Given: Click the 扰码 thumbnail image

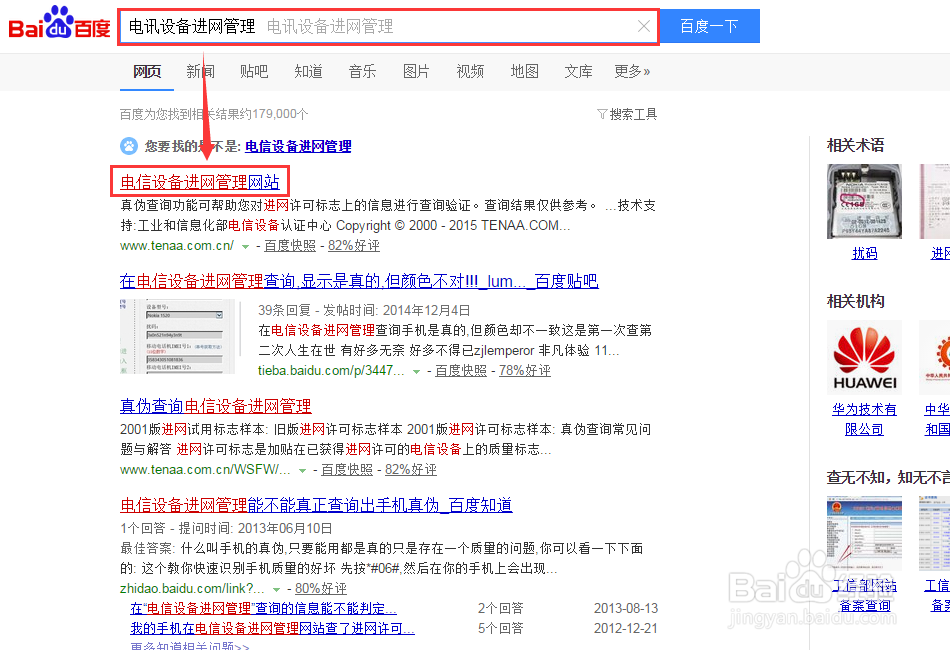Looking at the screenshot, I should [x=864, y=201].
